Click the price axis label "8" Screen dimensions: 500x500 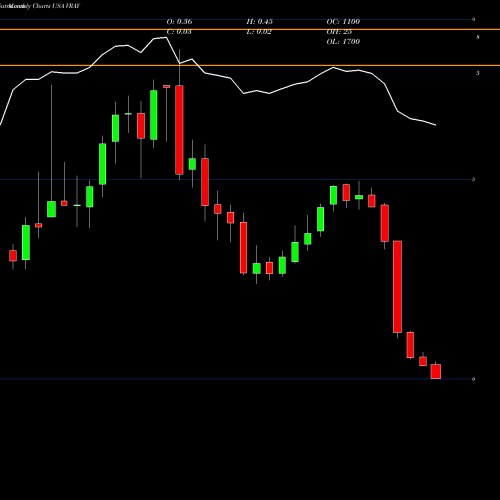(x=478, y=37)
